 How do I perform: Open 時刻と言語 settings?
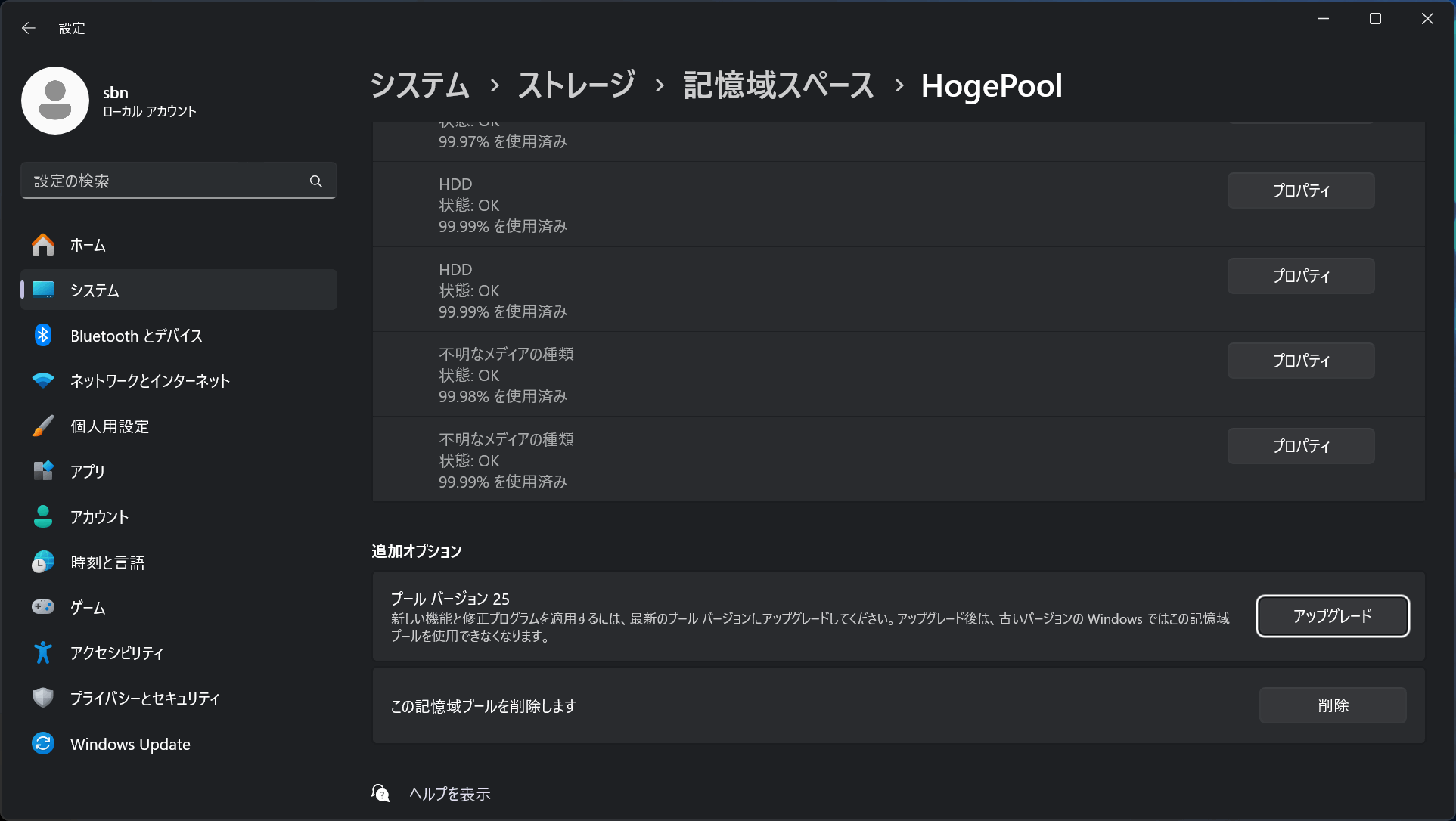(107, 562)
